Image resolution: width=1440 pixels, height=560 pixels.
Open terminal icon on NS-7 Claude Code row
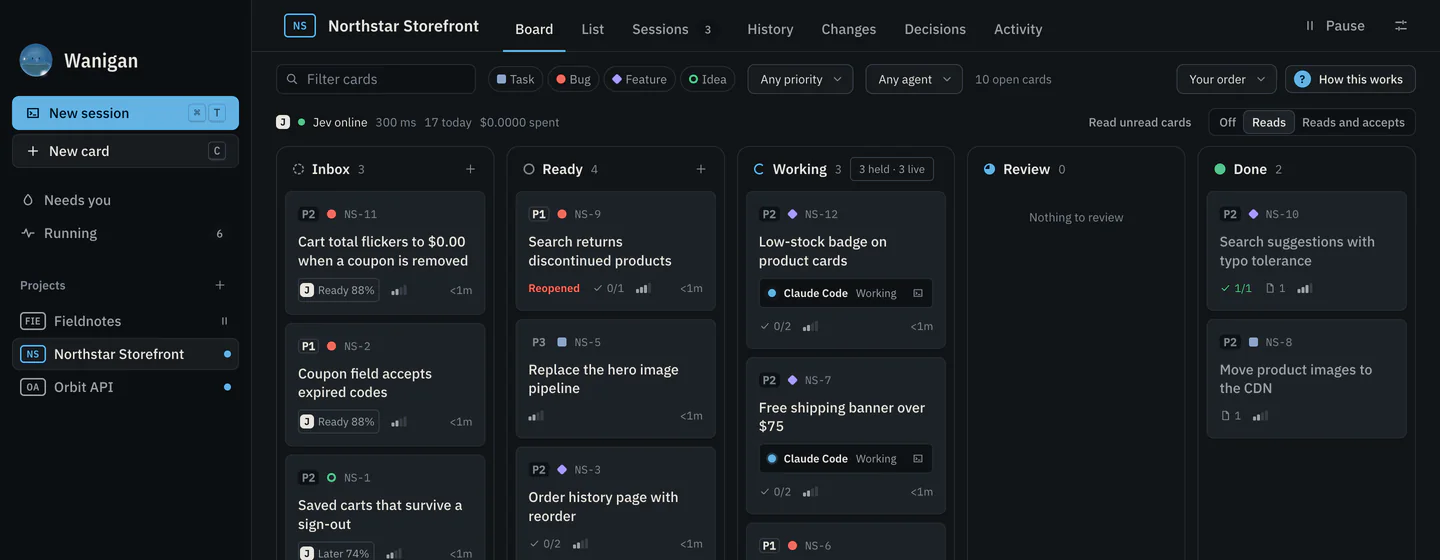click(918, 459)
